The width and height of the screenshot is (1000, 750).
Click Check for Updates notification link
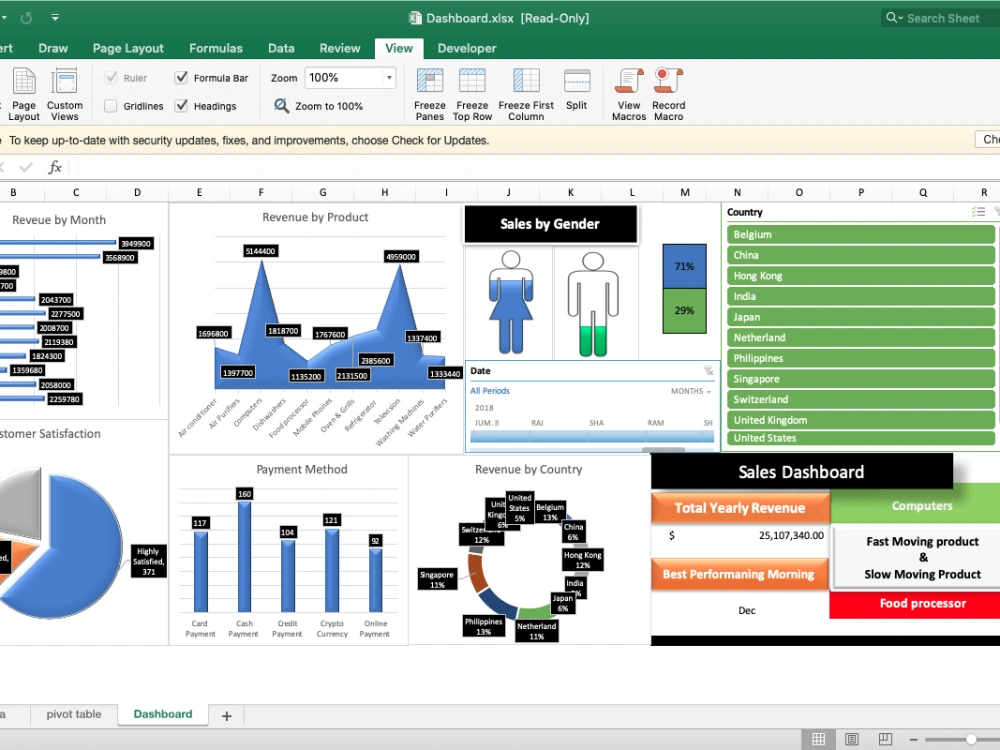pyautogui.click(x=989, y=140)
